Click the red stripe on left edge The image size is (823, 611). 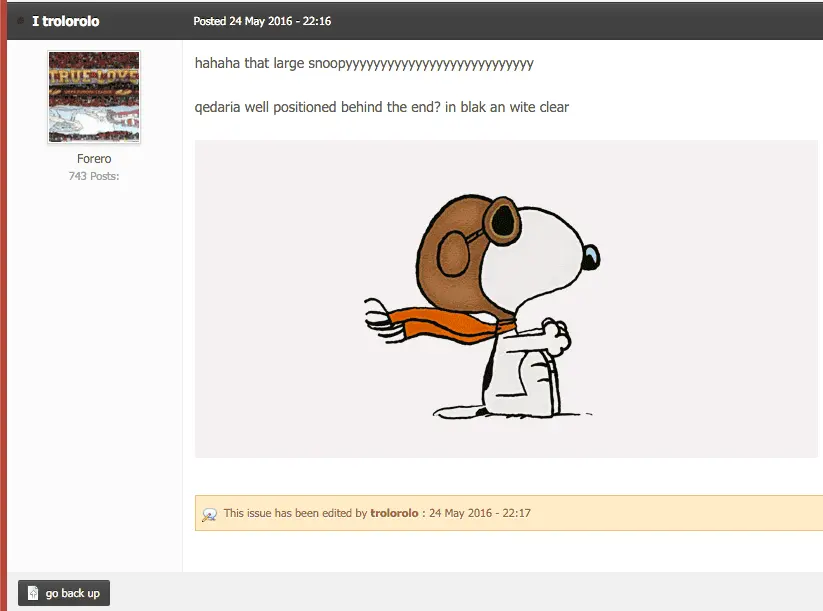pos(3,300)
